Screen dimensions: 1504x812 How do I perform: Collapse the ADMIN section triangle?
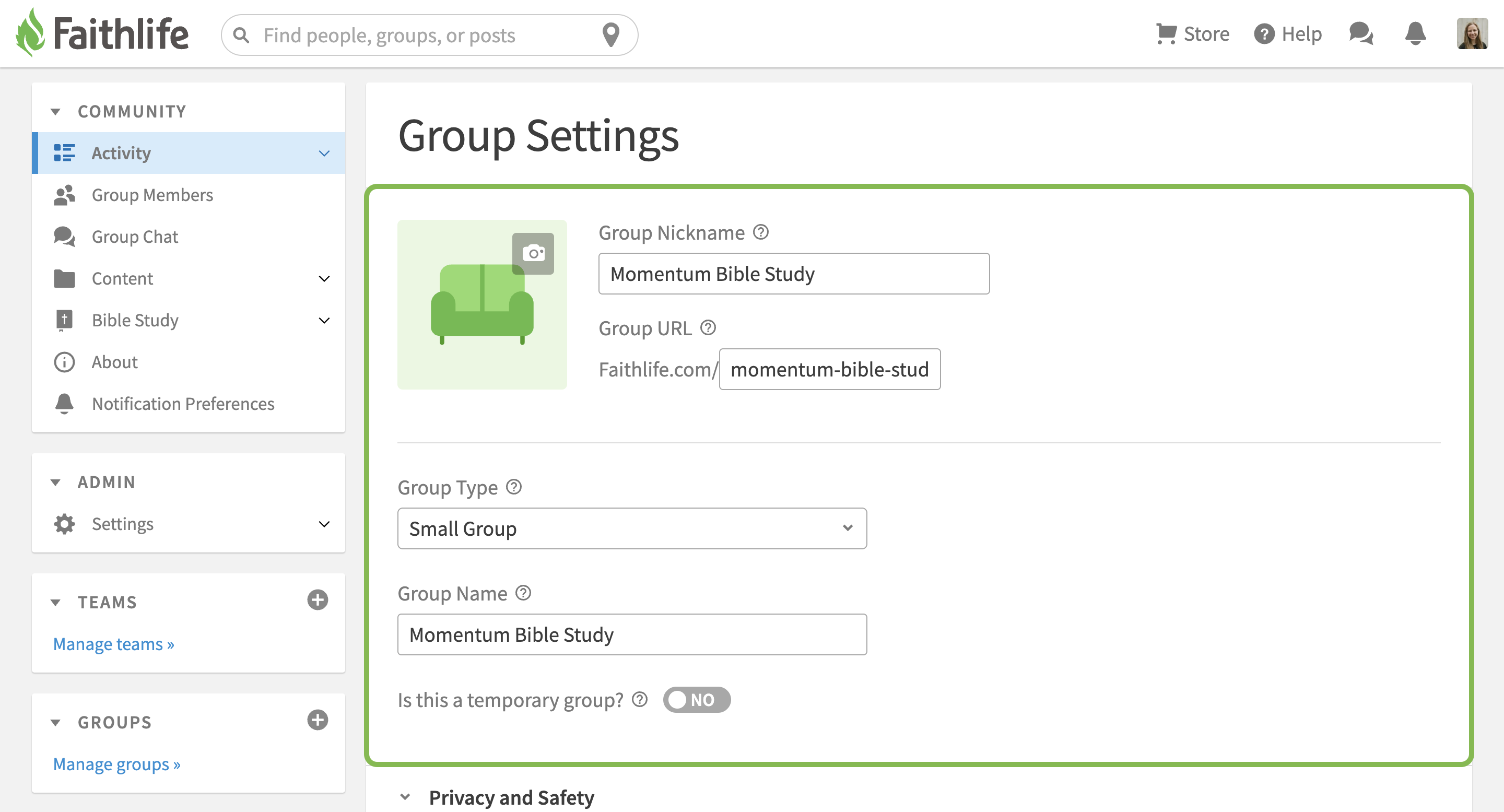pos(55,482)
